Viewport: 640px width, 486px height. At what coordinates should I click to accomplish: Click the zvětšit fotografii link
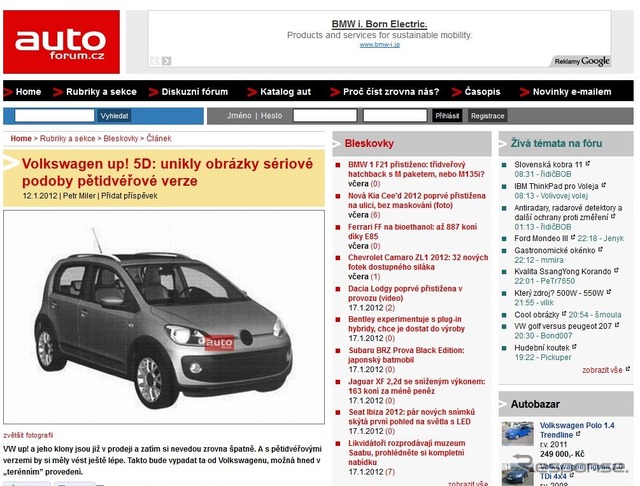point(28,435)
